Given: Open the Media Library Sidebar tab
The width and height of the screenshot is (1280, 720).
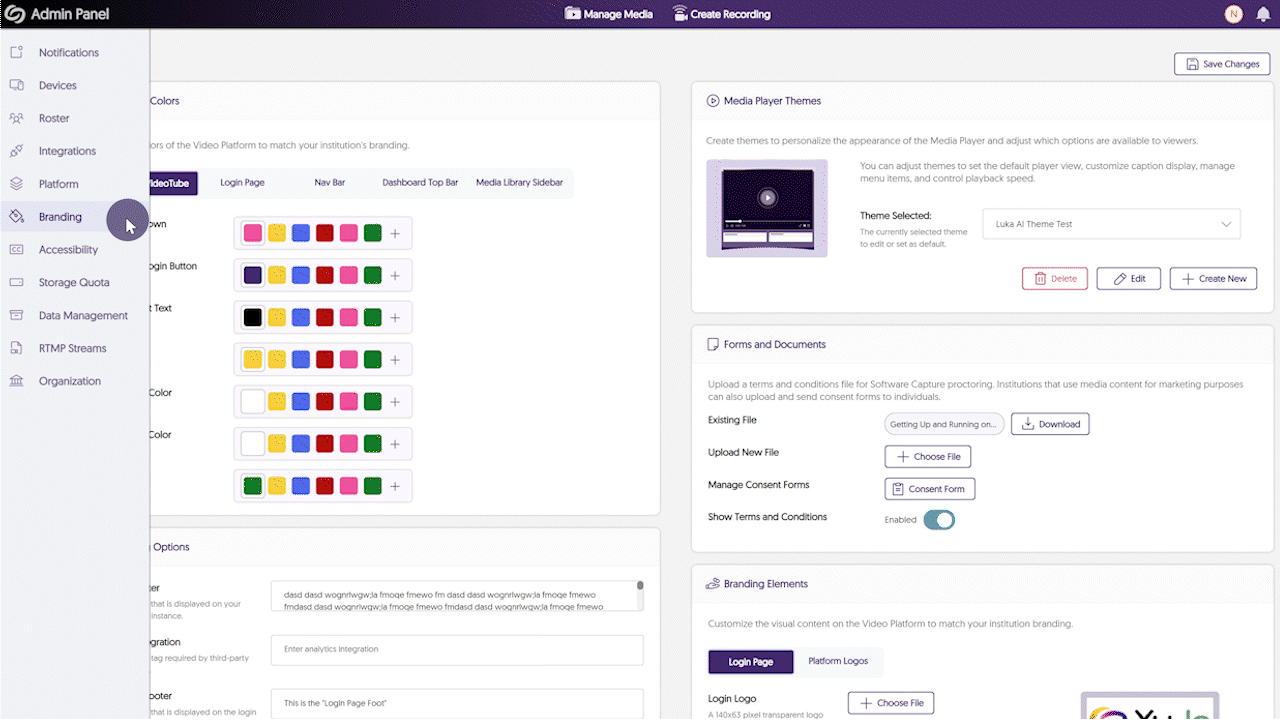Looking at the screenshot, I should 519,183.
